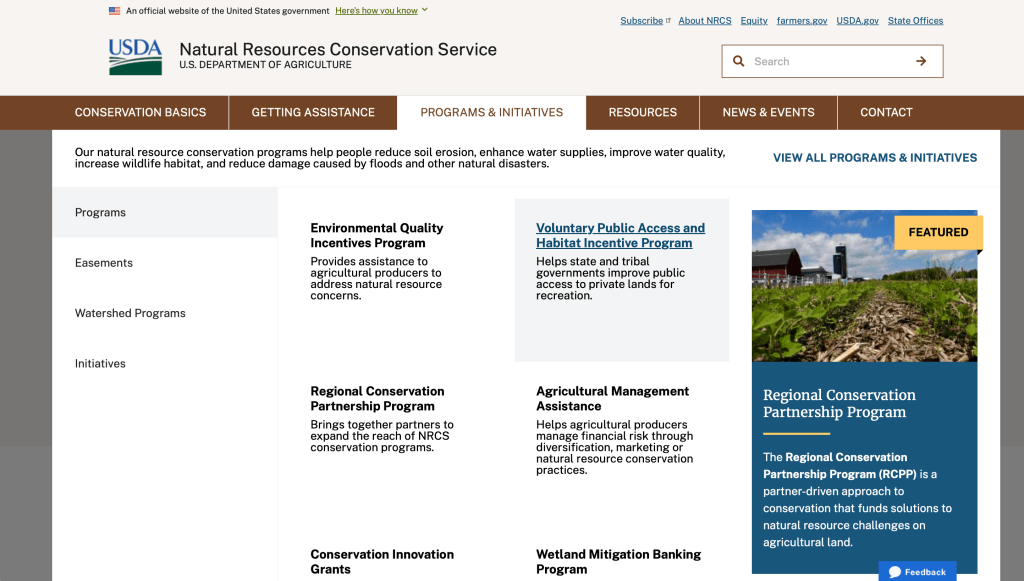The height and width of the screenshot is (581, 1024).
Task: Click into the Search text field
Action: (828, 61)
